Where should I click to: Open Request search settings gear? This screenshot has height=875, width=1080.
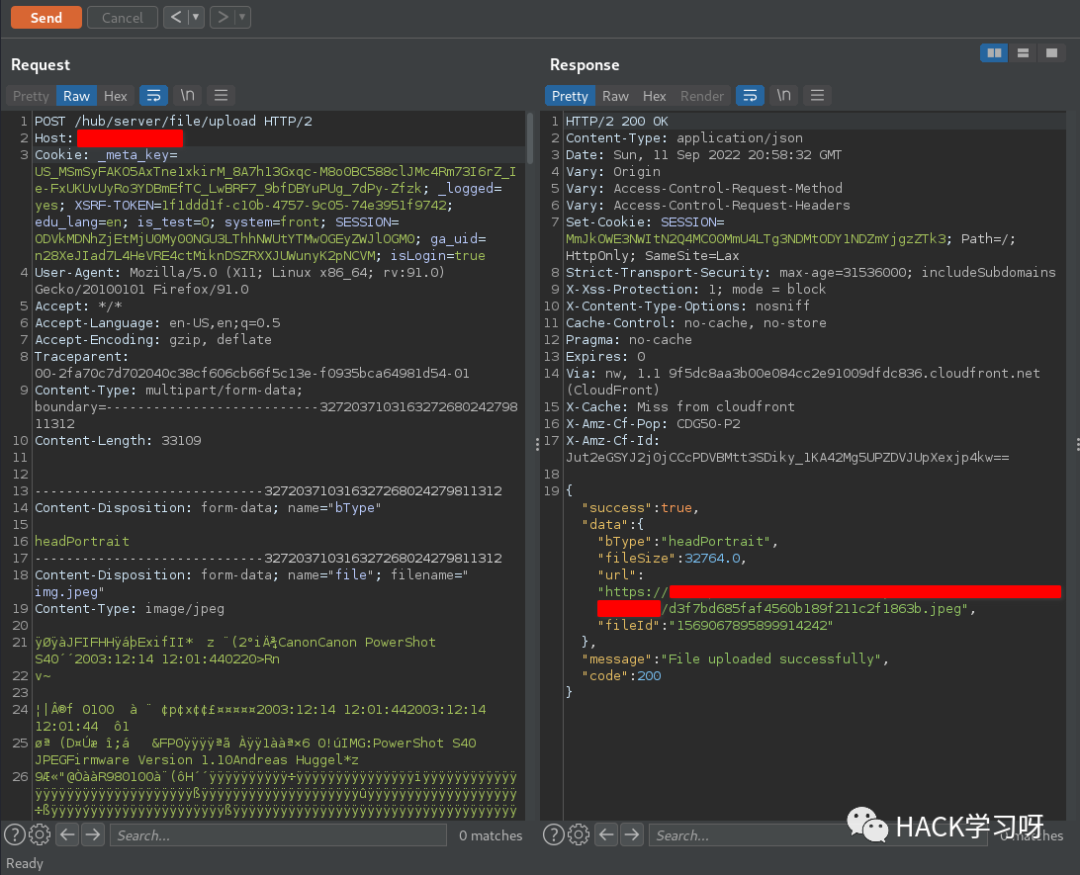click(x=40, y=835)
